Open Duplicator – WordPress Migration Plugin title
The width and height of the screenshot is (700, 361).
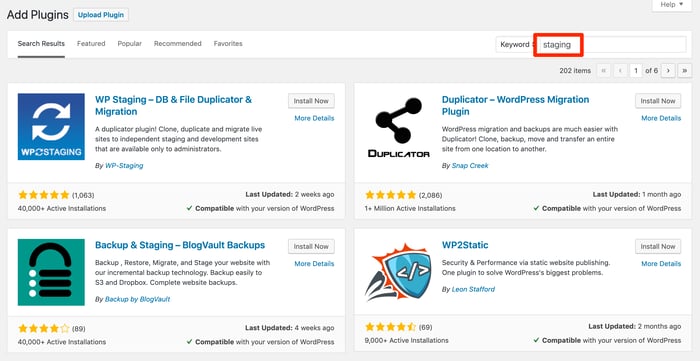click(x=516, y=105)
